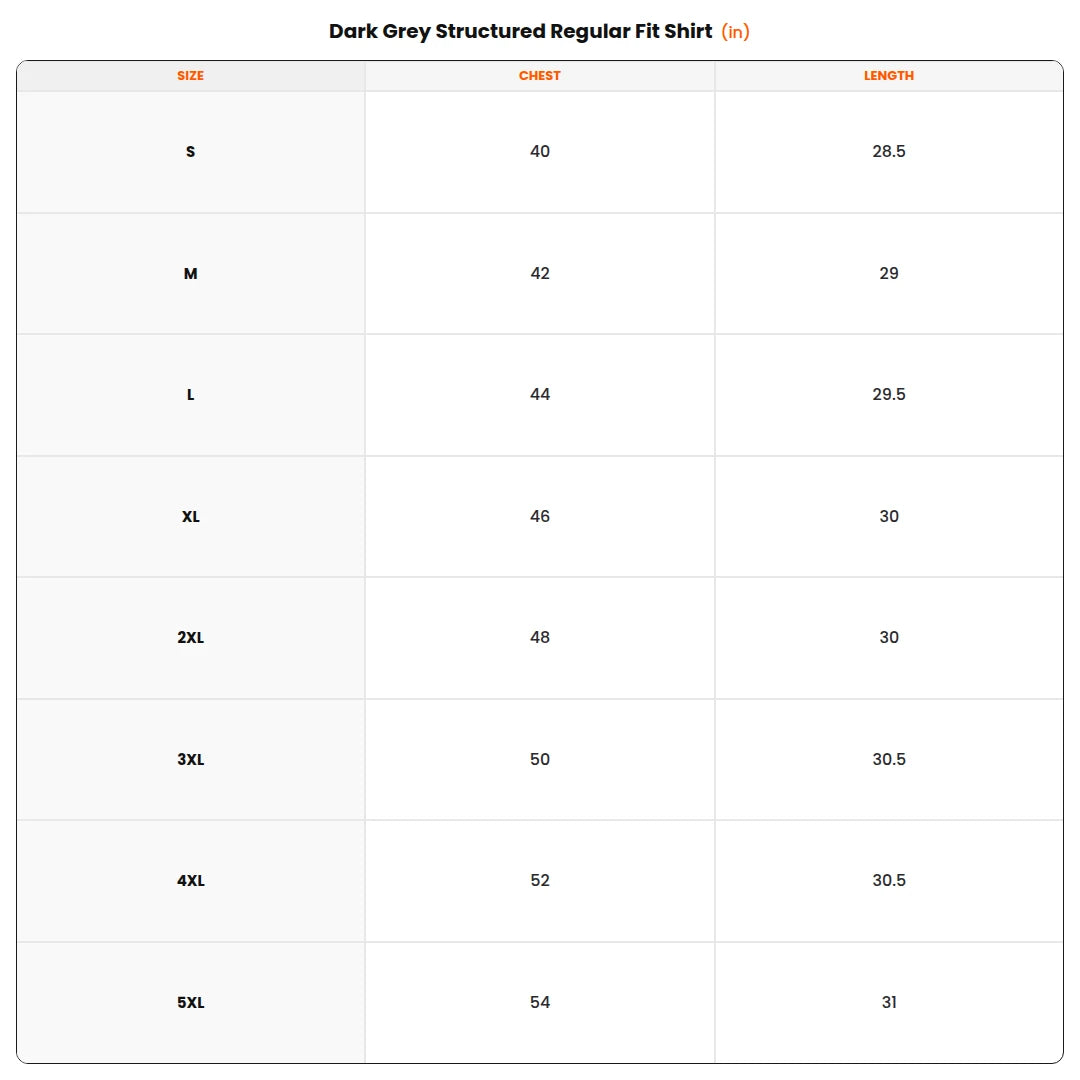The height and width of the screenshot is (1080, 1080).
Task: Select the 3XL size row label
Action: [x=191, y=760]
